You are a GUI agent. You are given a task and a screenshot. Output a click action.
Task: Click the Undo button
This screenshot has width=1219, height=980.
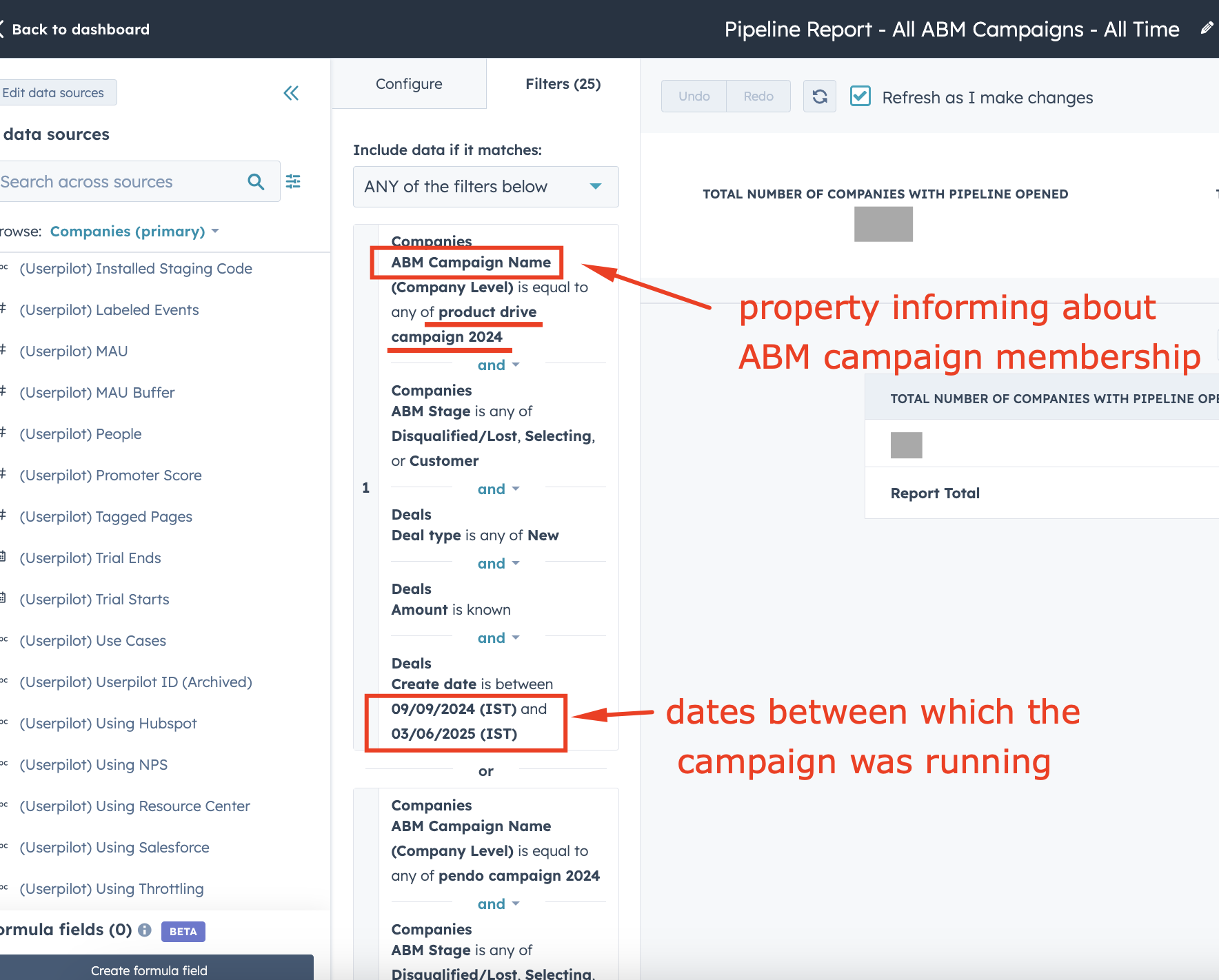click(x=694, y=96)
